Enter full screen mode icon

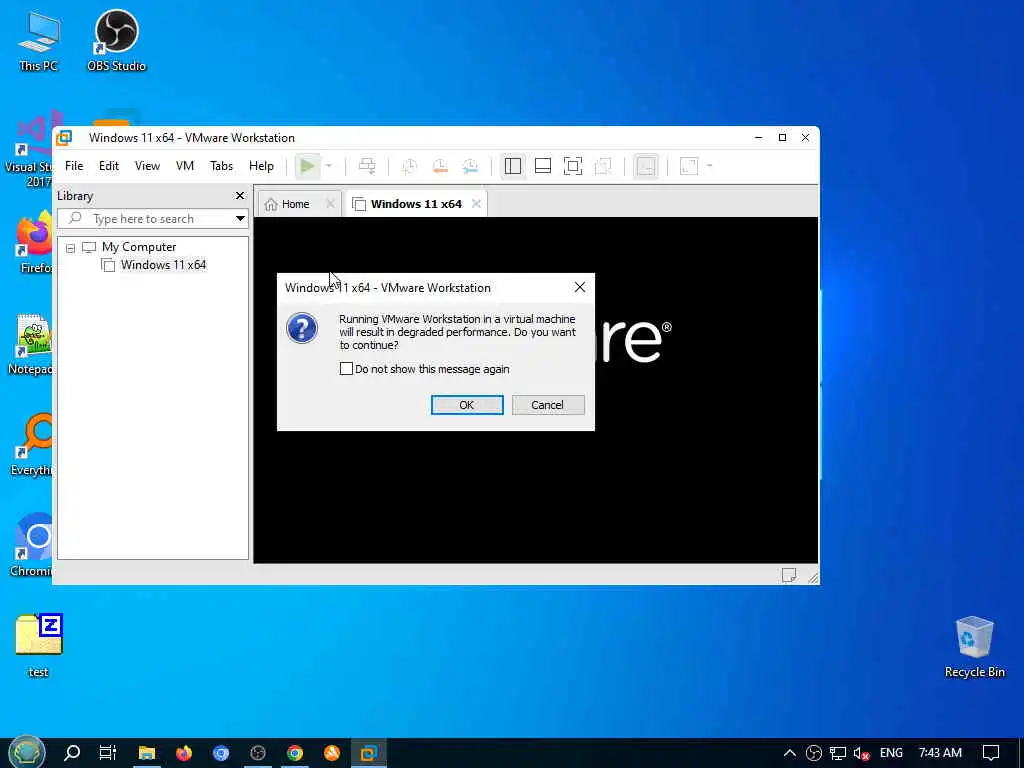(x=573, y=166)
